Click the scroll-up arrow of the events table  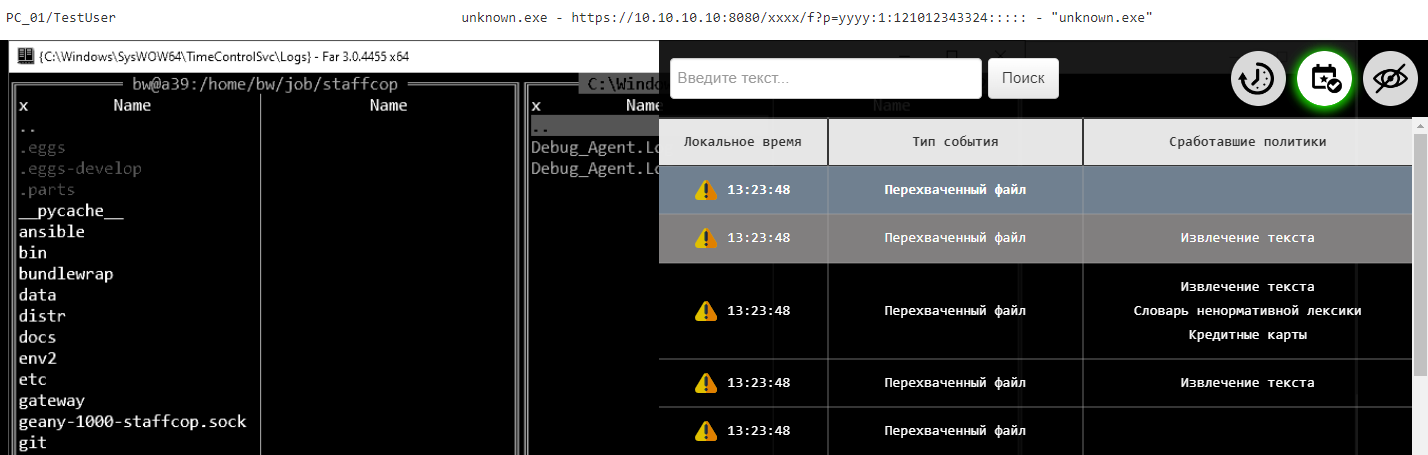1419,126
